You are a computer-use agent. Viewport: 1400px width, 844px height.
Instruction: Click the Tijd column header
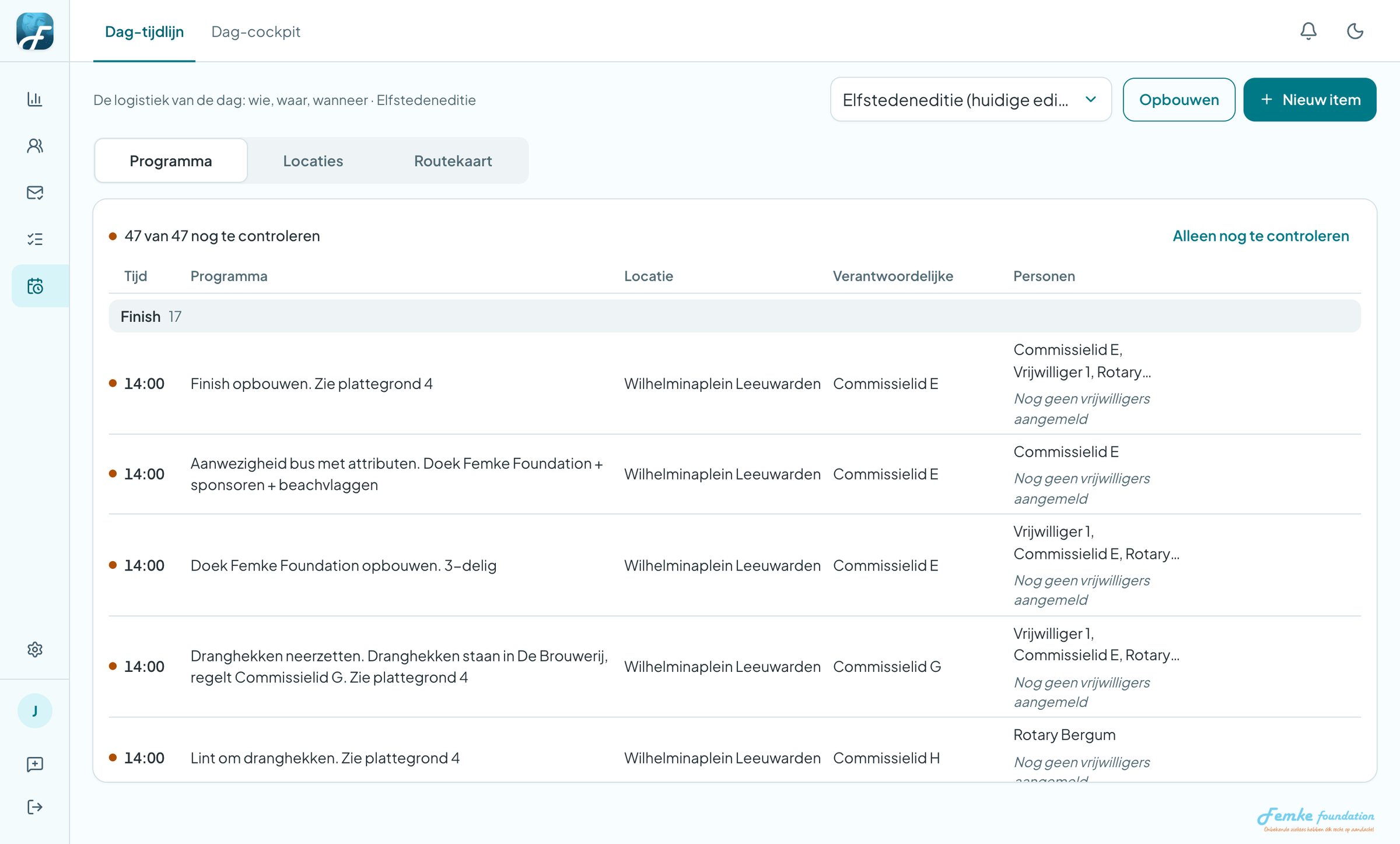pyautogui.click(x=135, y=276)
